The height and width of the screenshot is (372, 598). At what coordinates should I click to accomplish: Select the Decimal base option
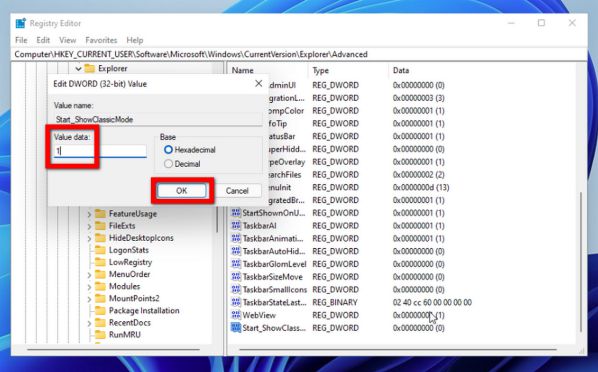pos(168,164)
